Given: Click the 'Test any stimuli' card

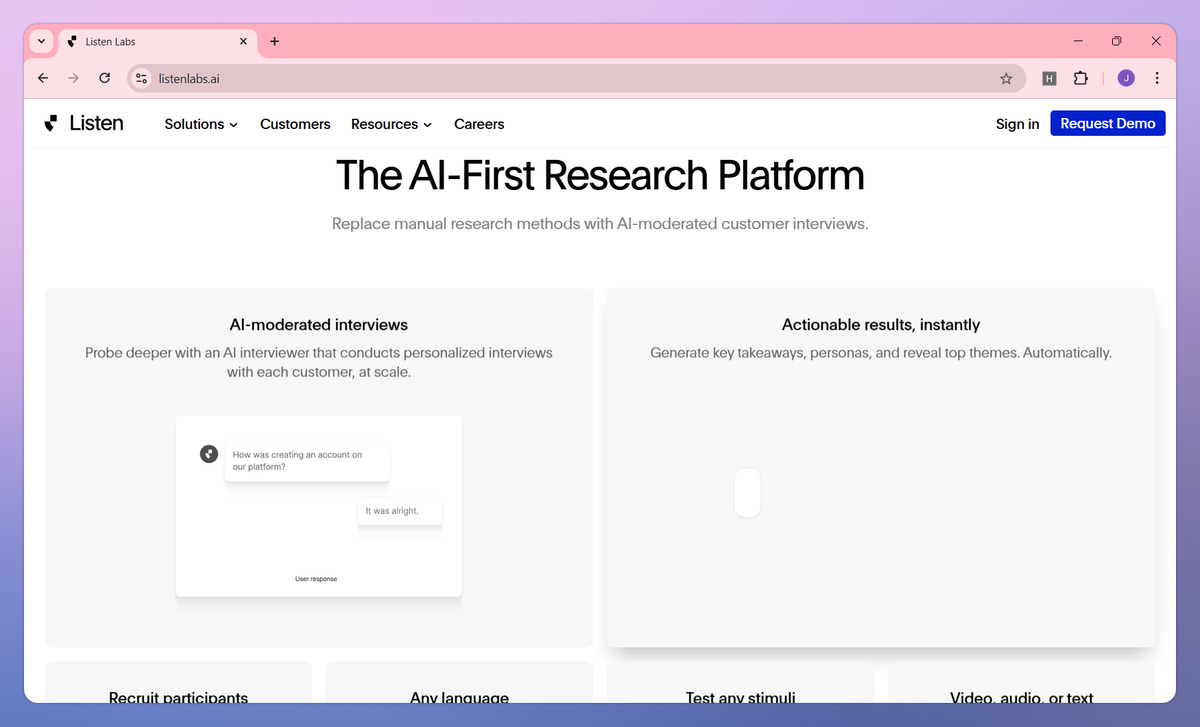Looking at the screenshot, I should (x=740, y=684).
